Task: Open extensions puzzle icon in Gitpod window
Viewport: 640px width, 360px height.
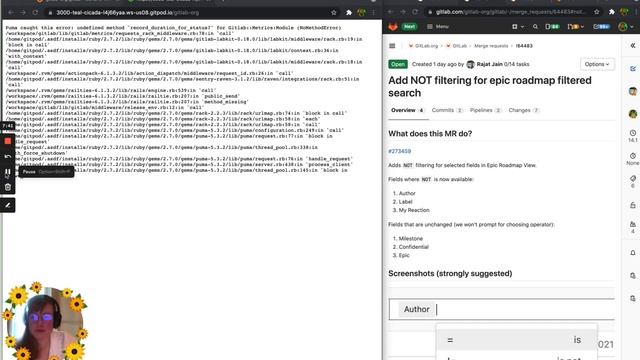Action: coord(349,13)
